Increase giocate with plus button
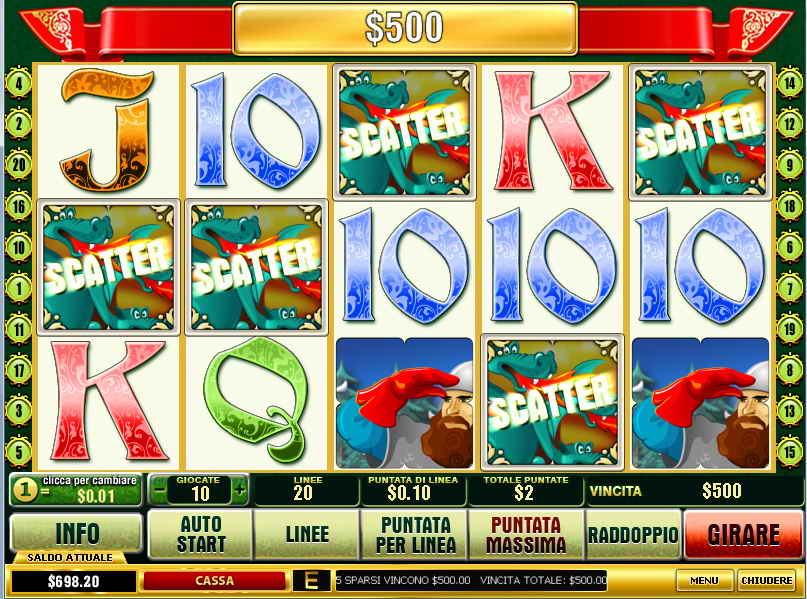Screen dimensions: 807x599 tap(240, 489)
